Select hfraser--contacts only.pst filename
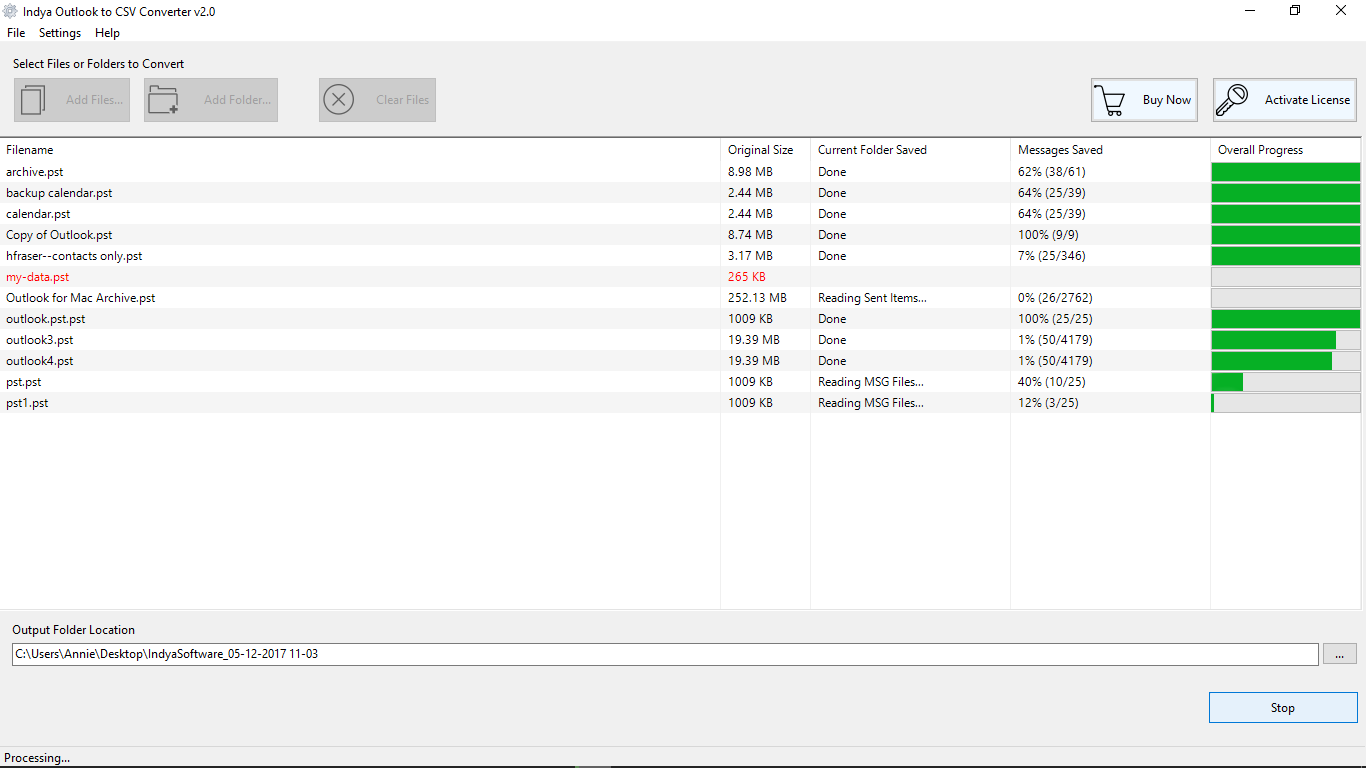The height and width of the screenshot is (768, 1366). [x=74, y=256]
